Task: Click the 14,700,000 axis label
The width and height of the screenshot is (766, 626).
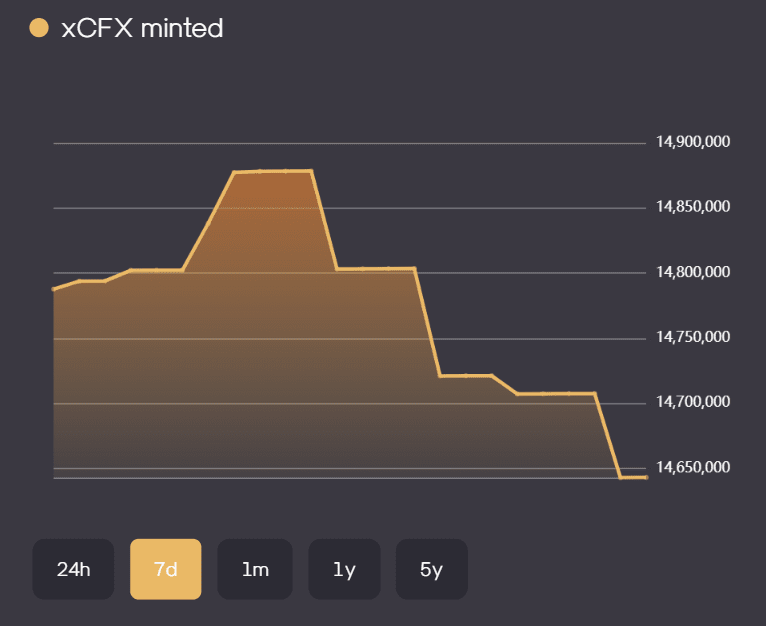Action: click(x=693, y=402)
